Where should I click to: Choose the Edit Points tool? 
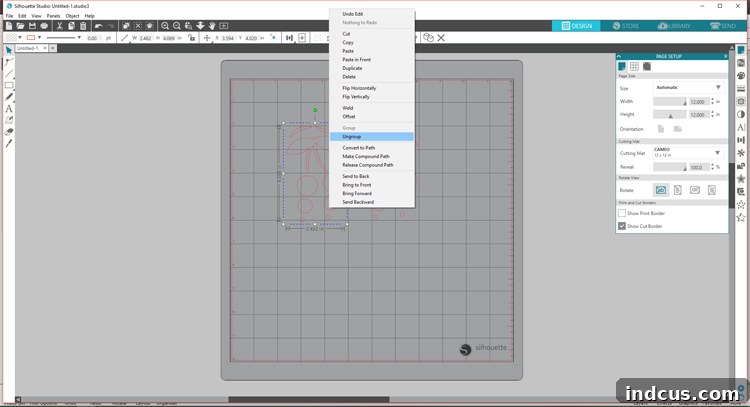coord(9,62)
